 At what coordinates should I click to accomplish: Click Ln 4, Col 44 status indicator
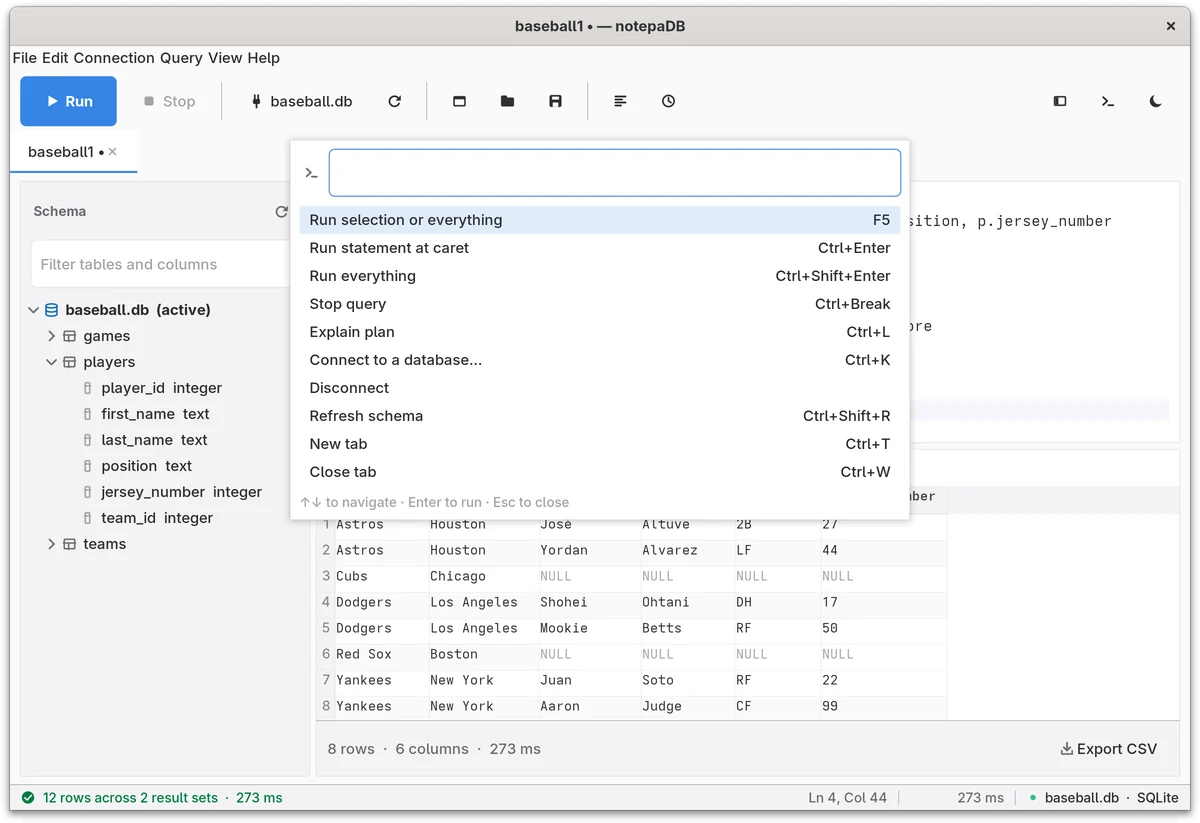[848, 798]
